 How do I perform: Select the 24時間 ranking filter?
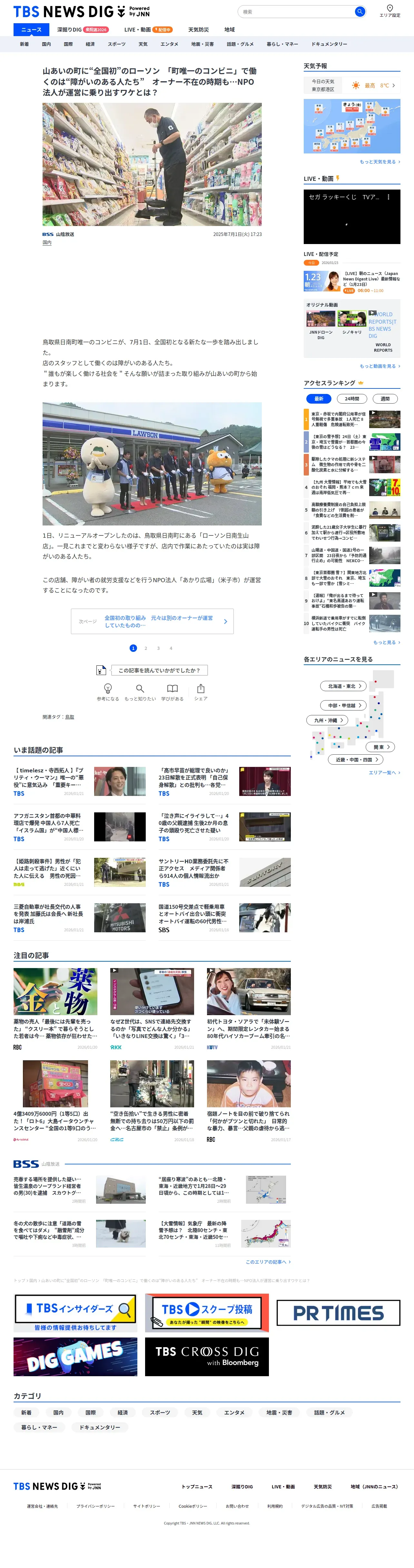click(352, 399)
